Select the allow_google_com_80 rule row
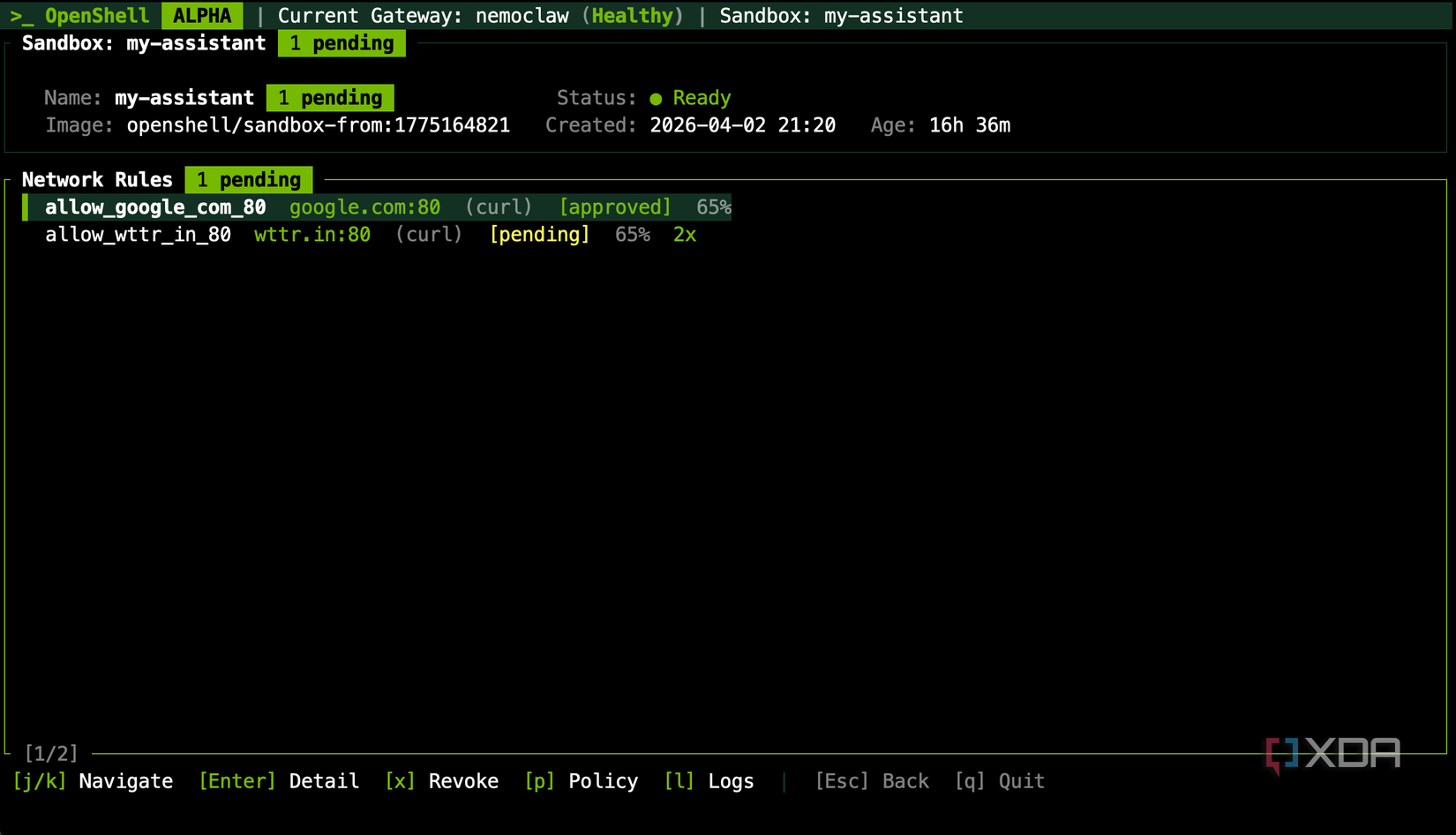This screenshot has height=835, width=1456. (x=377, y=207)
